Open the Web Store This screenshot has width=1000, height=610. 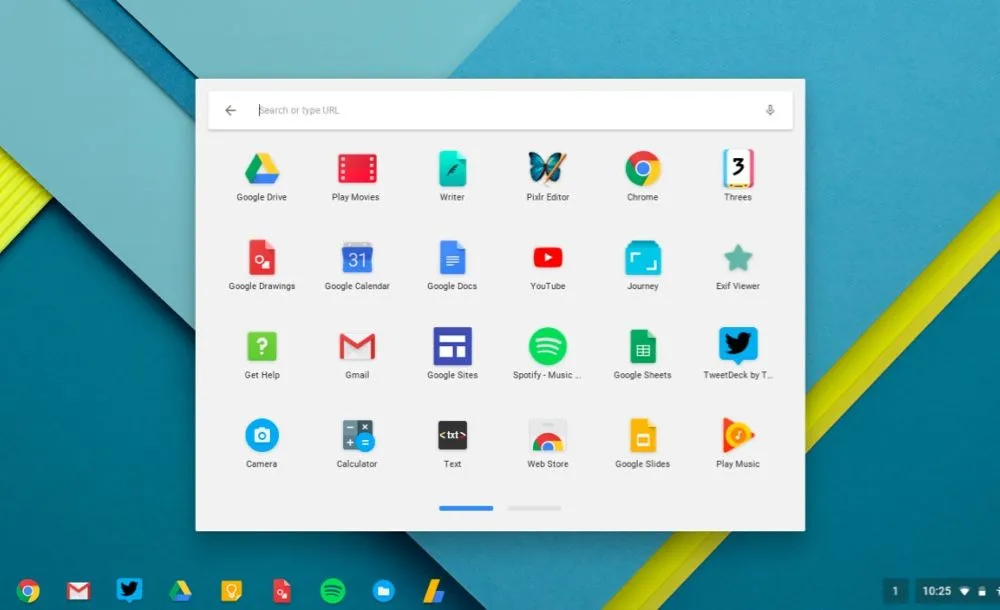547,435
